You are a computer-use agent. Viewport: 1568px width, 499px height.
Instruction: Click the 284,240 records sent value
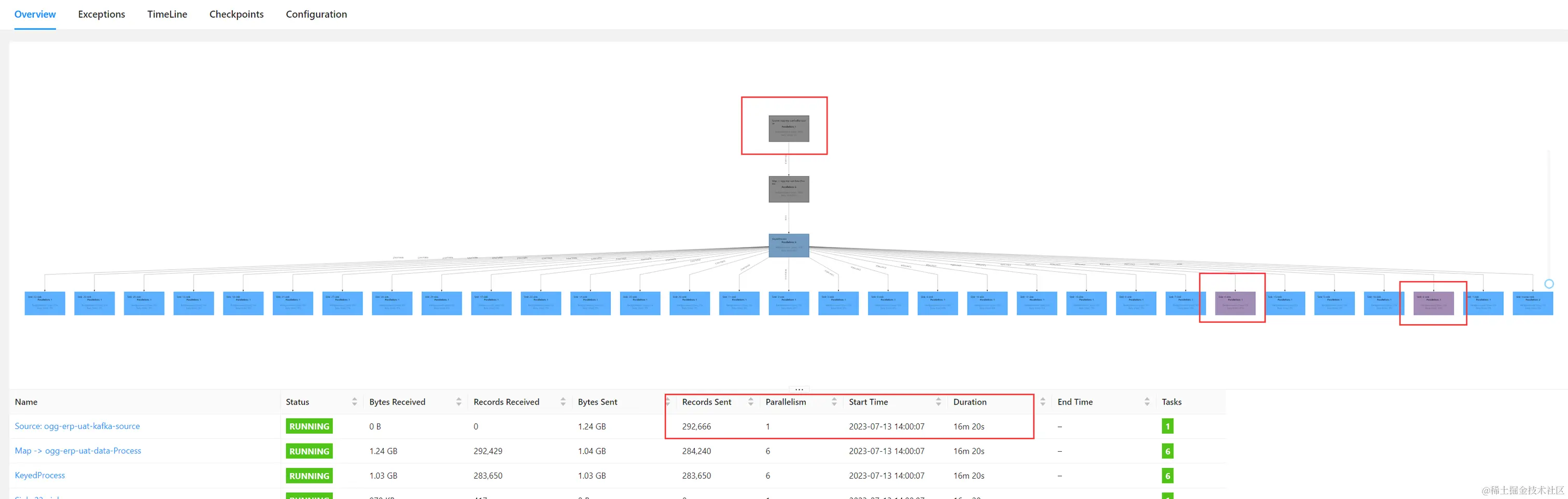696,451
